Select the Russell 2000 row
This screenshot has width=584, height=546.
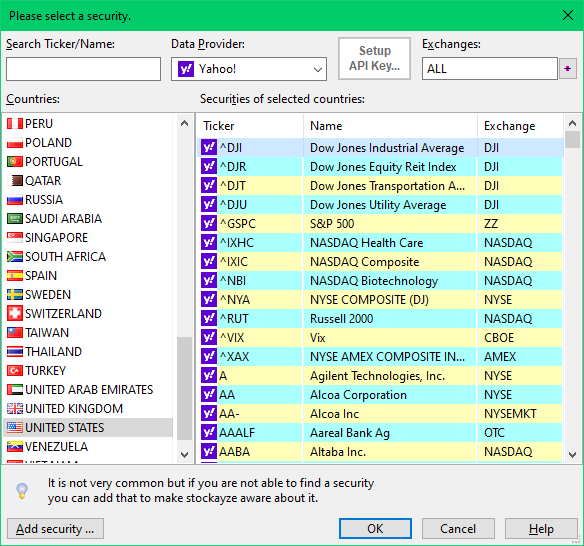click(380, 319)
